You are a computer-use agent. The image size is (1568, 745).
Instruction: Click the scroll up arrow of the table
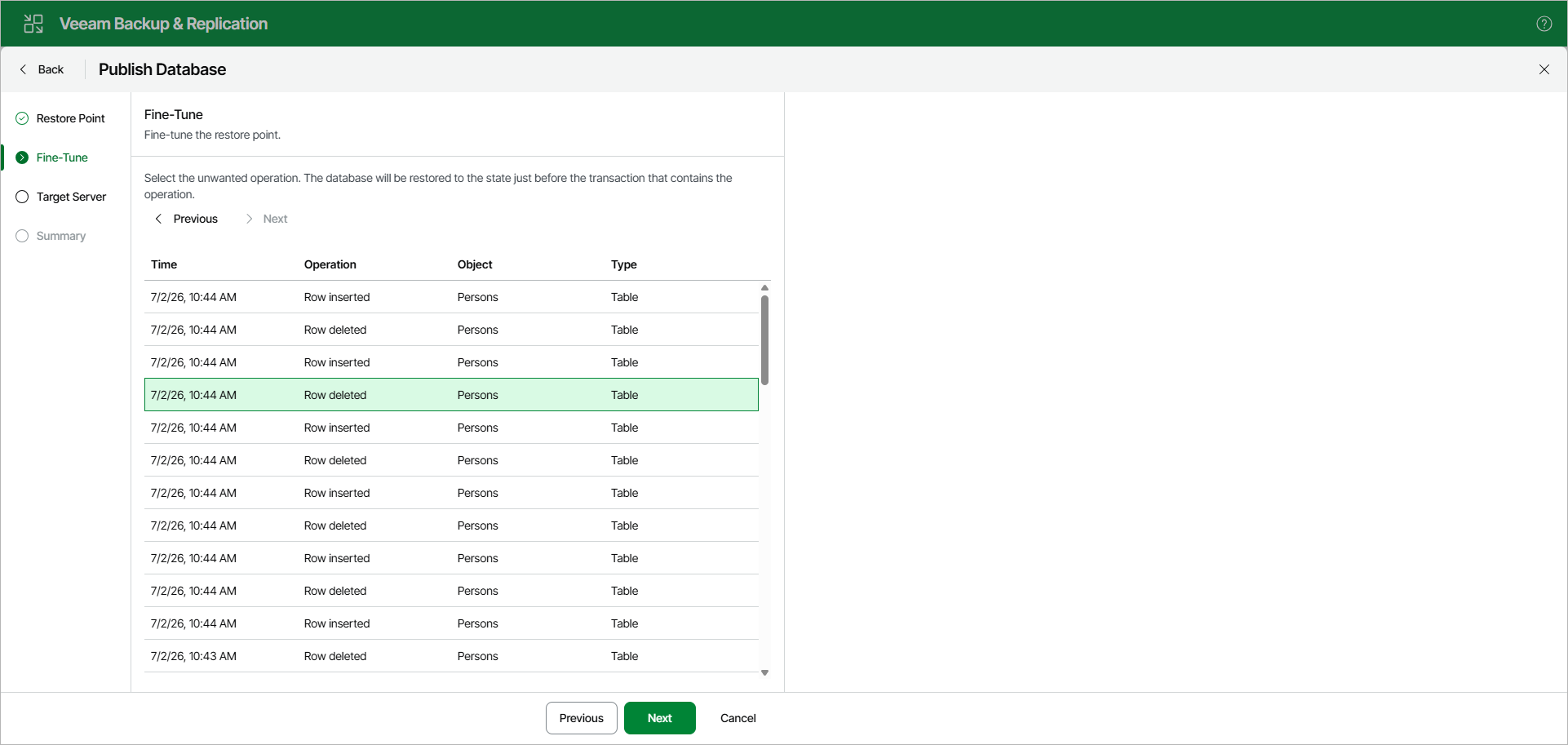click(764, 288)
